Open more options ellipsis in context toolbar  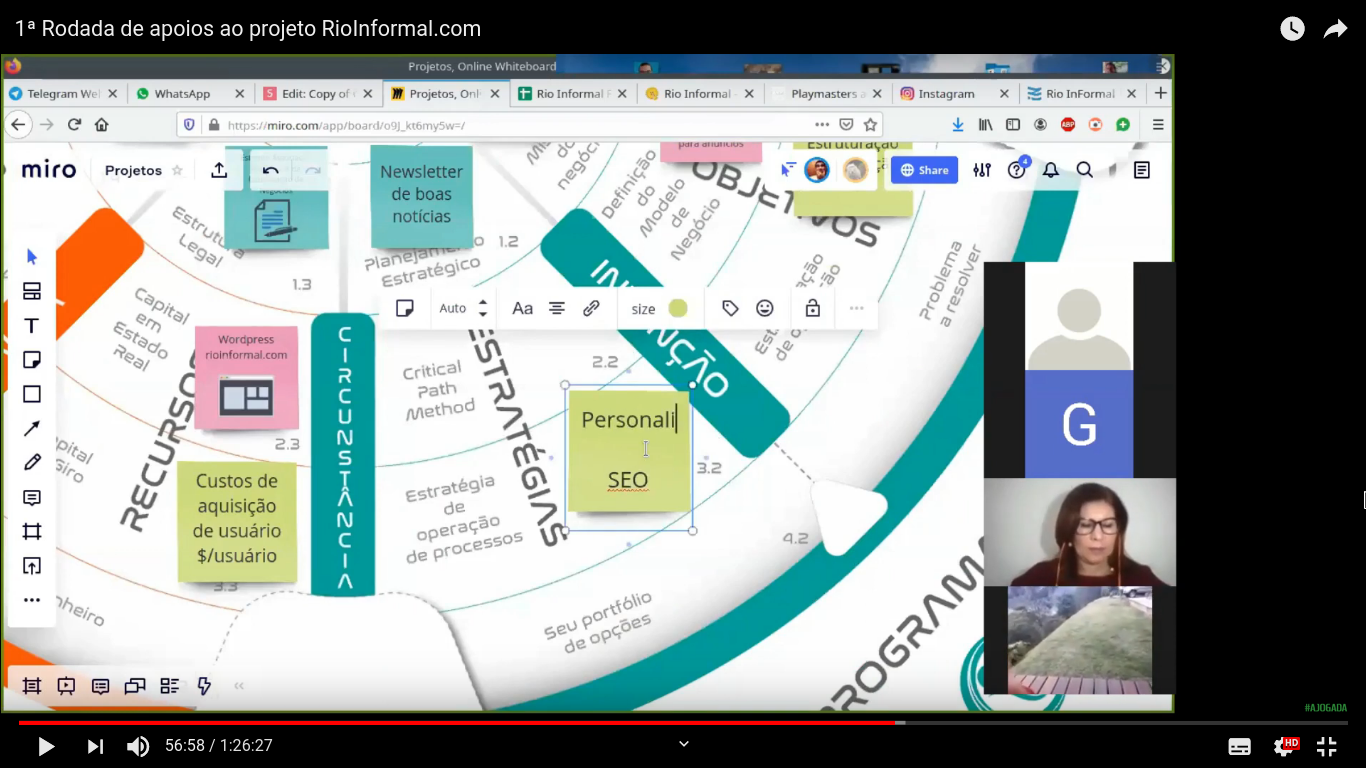coord(857,308)
